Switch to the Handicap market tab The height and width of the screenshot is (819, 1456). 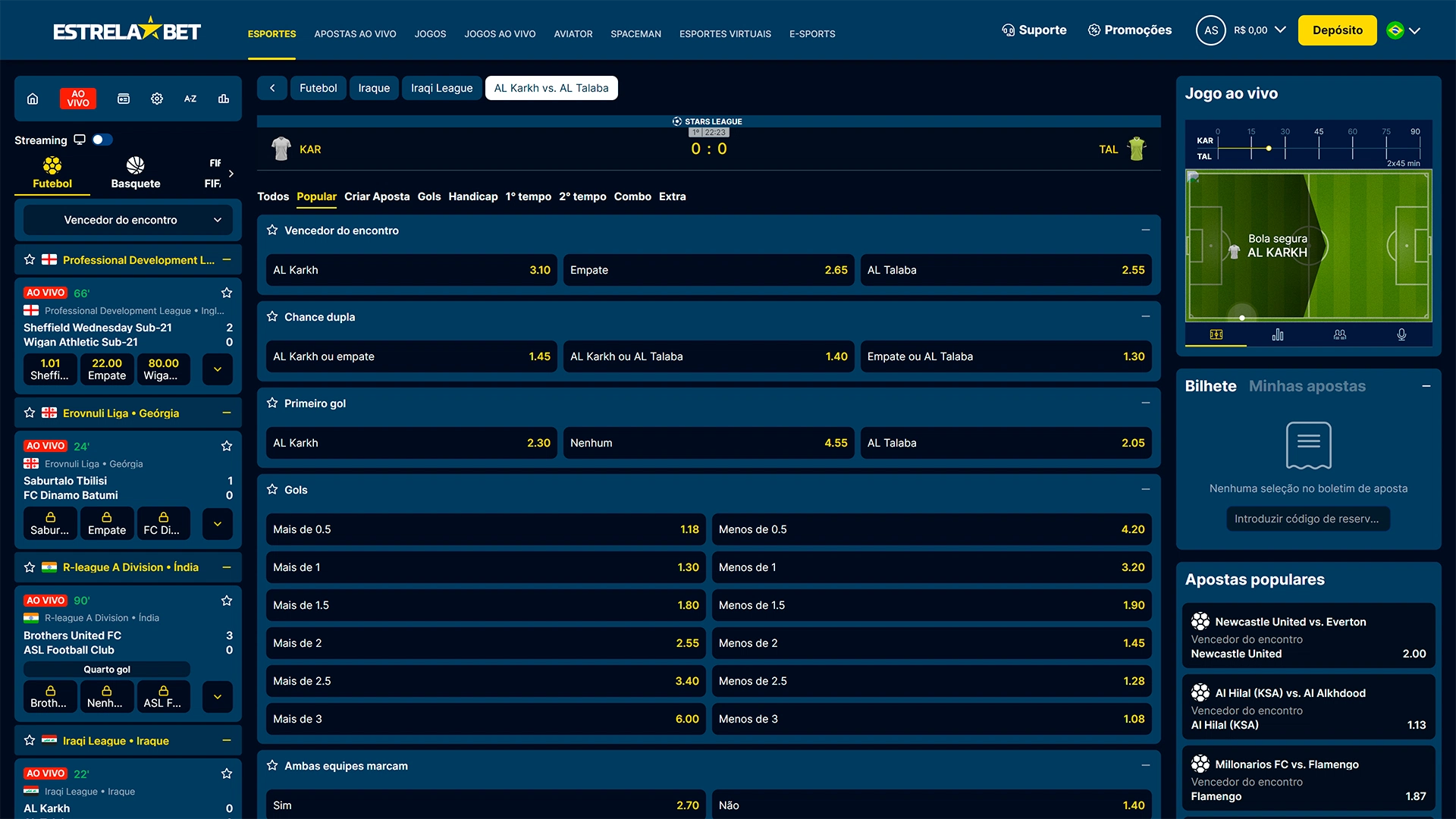(472, 196)
